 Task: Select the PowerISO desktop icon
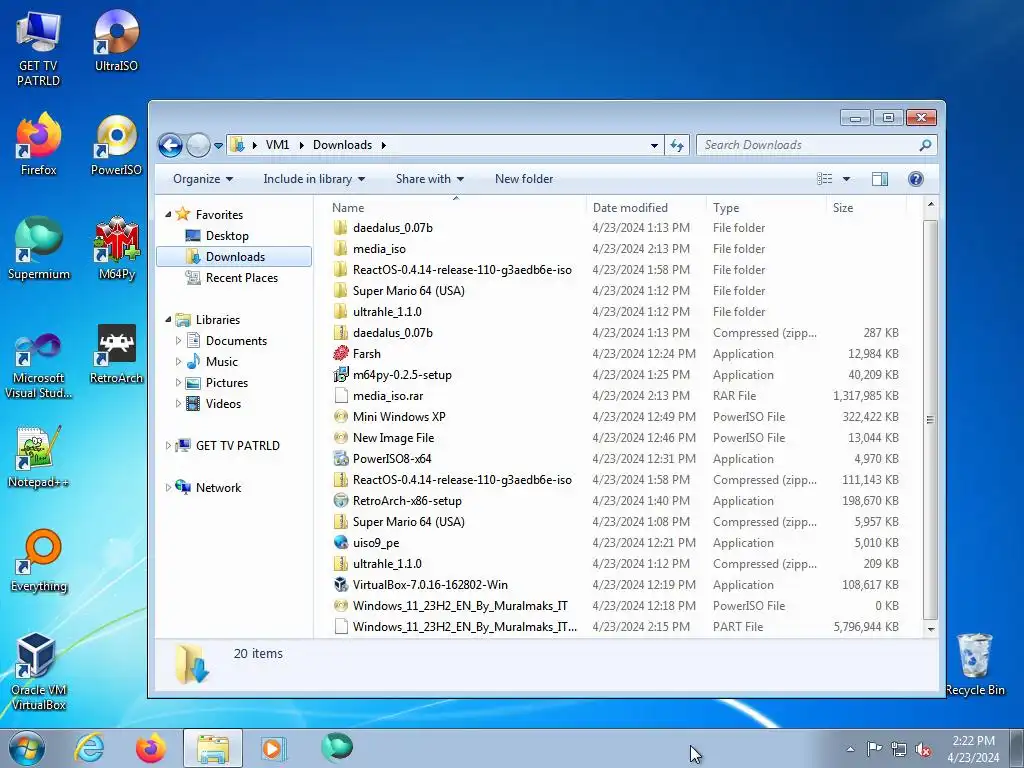point(116,145)
